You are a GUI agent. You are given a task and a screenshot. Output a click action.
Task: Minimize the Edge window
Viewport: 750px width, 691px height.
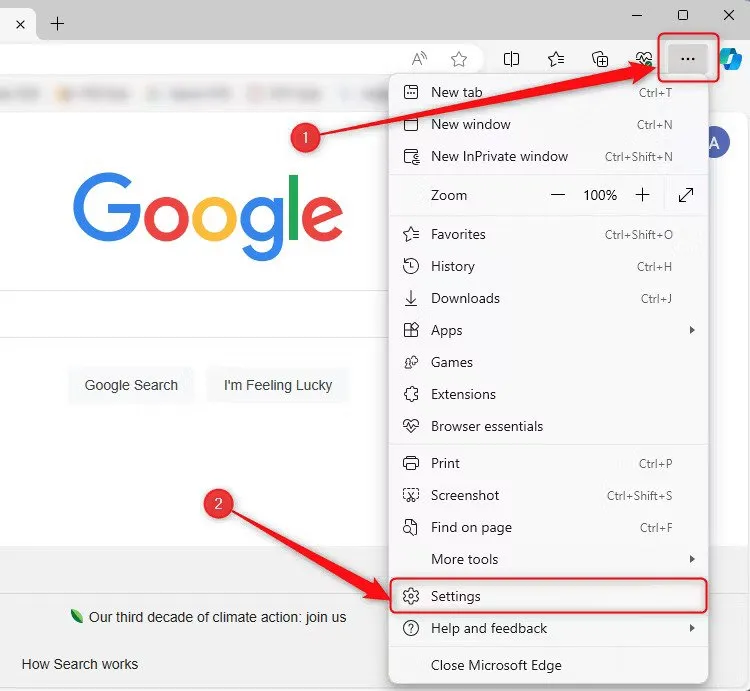click(637, 15)
